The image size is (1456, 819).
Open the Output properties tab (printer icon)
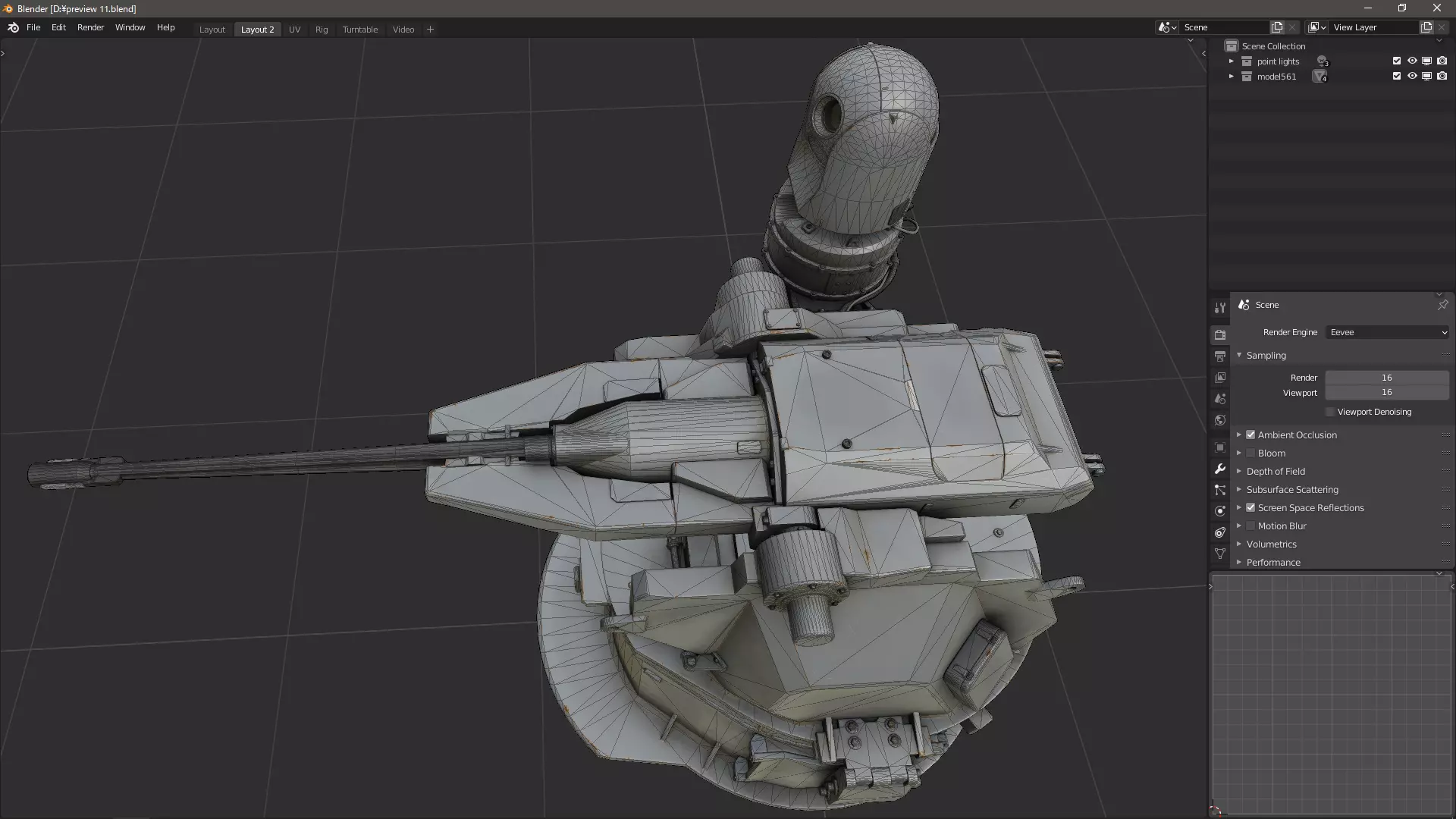coord(1219,356)
